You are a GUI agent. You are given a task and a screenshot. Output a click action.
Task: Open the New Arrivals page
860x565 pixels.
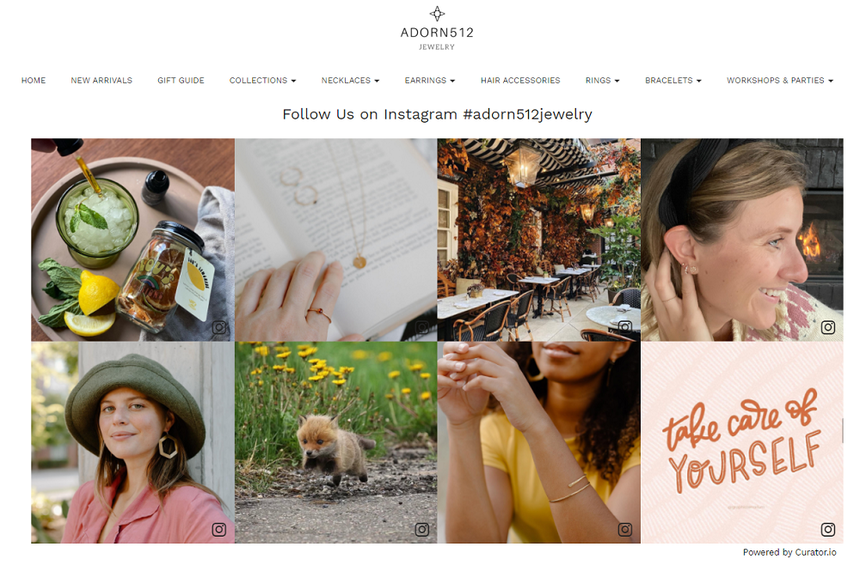tap(101, 80)
